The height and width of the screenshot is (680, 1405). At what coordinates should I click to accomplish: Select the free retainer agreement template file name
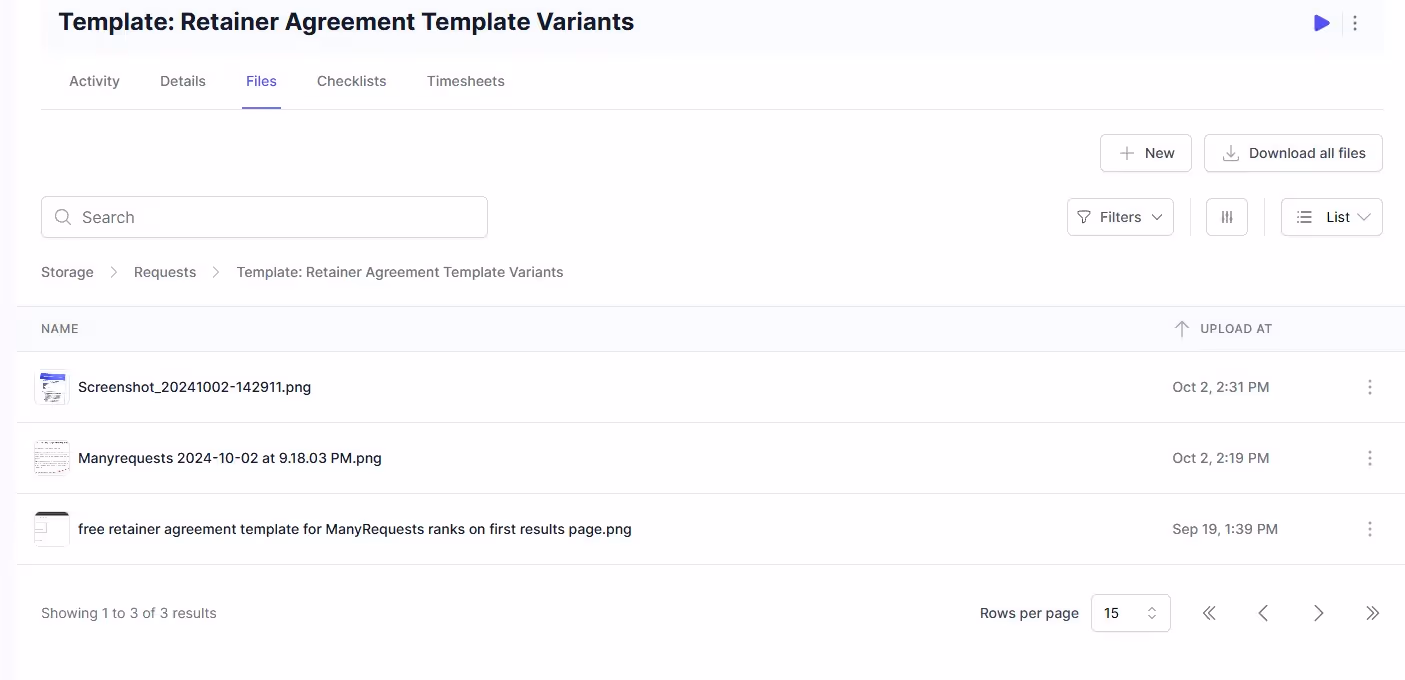(x=355, y=529)
